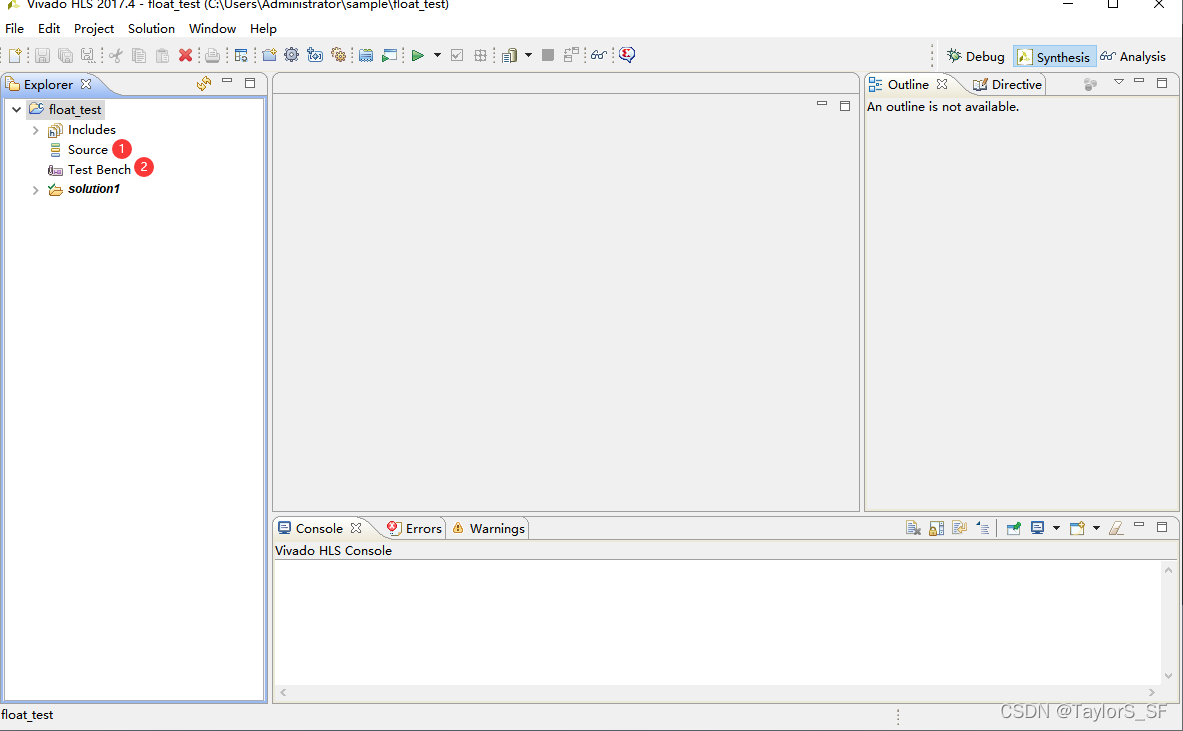Click the Compare Reports icon
1183x731 pixels.
pyautogui.click(x=571, y=54)
